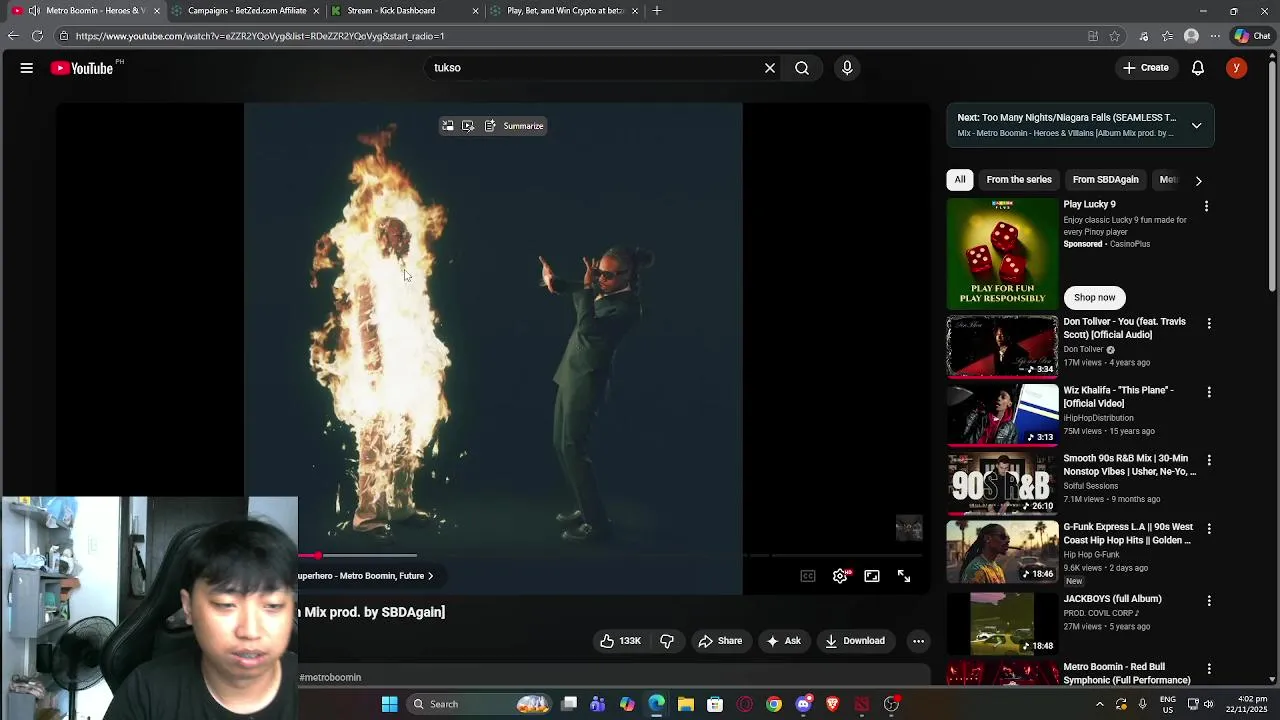1280x720 pixels.
Task: Start voice search with the microphone
Action: point(847,68)
